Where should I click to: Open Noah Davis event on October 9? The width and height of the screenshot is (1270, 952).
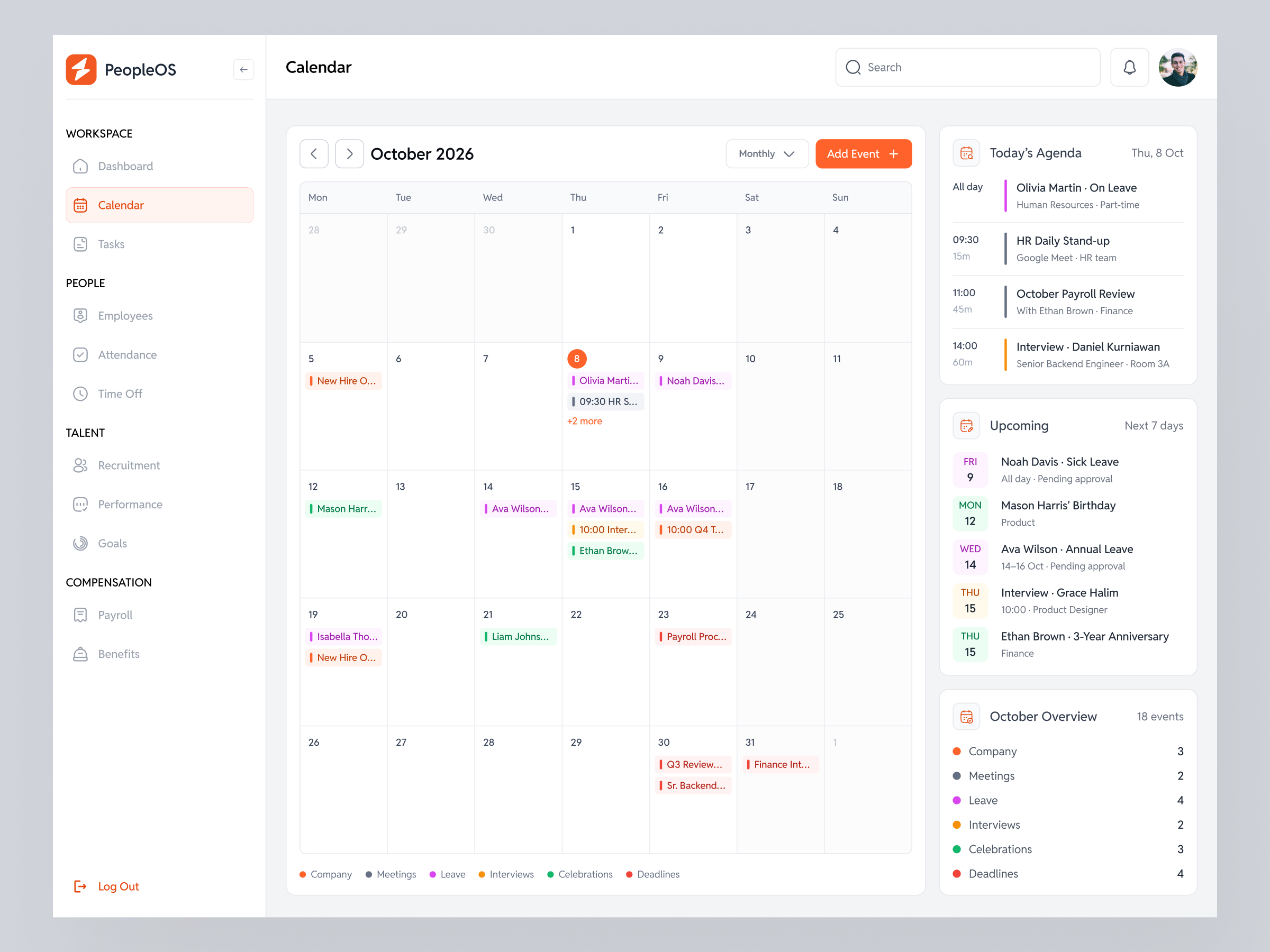tap(693, 380)
